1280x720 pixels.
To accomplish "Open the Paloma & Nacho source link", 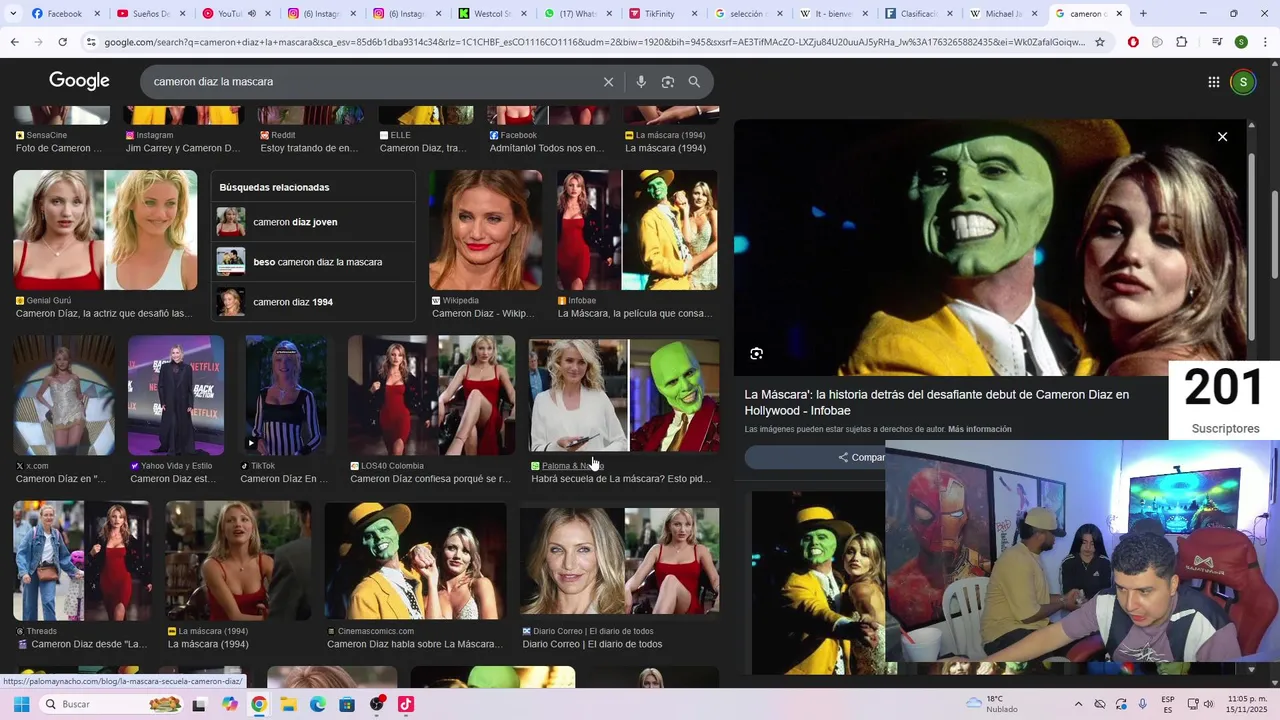I will point(572,466).
